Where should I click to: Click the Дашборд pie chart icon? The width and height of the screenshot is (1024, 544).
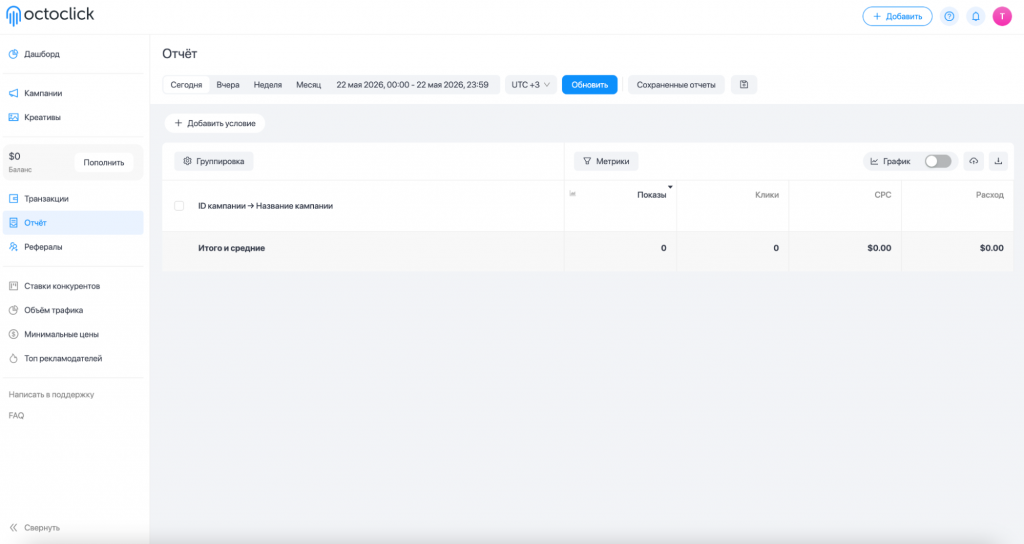pyautogui.click(x=13, y=54)
